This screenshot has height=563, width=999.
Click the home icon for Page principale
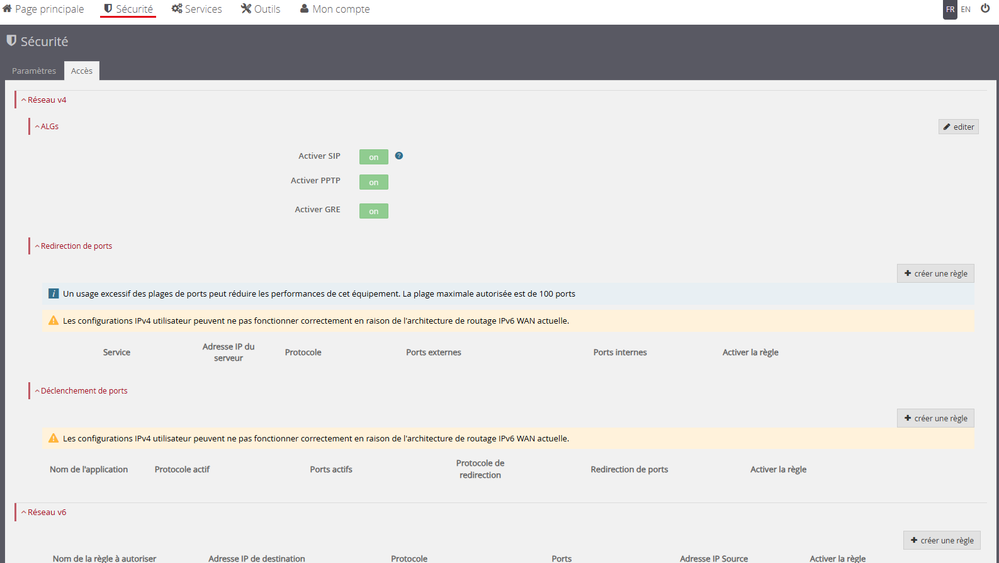(x=7, y=9)
